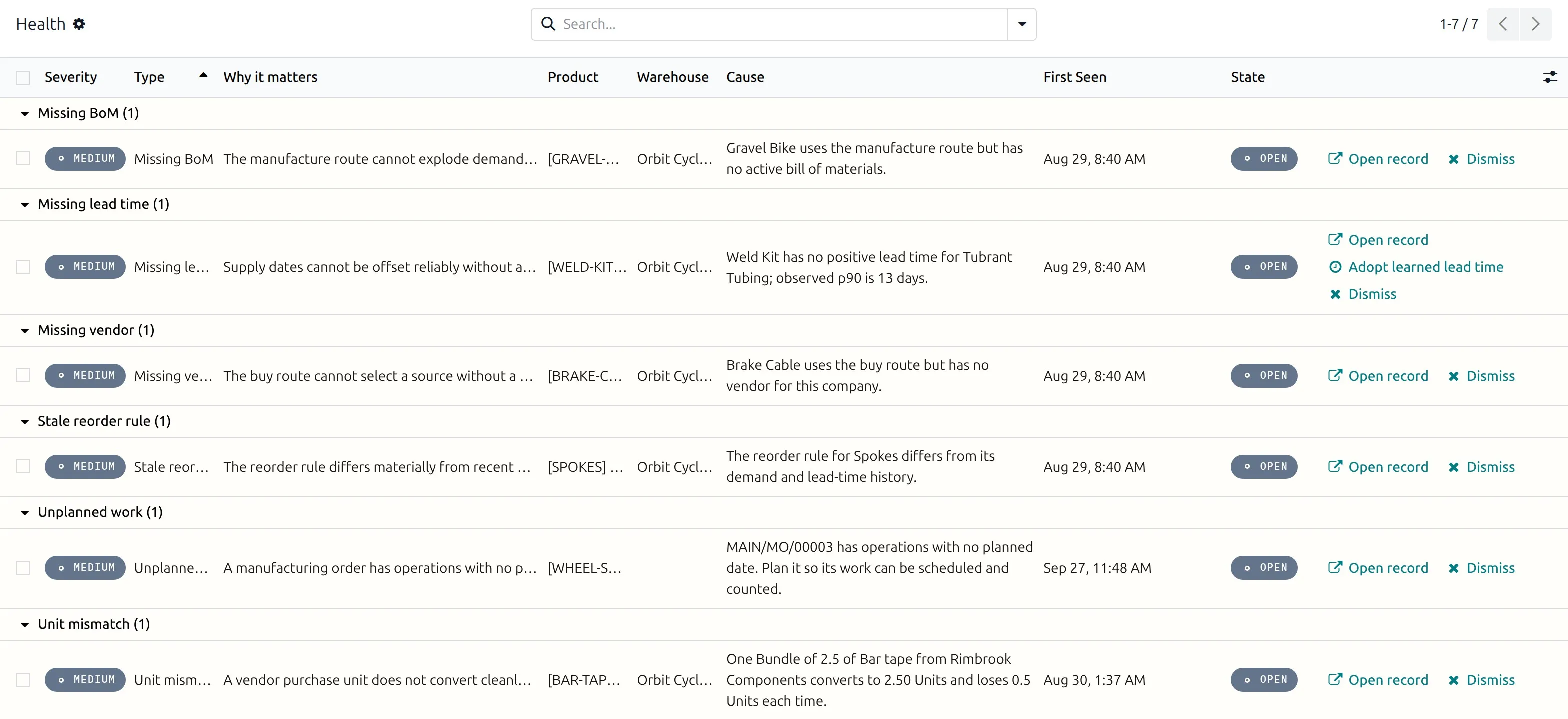Go to next page arrow
The height and width of the screenshot is (719, 1568).
(1535, 24)
